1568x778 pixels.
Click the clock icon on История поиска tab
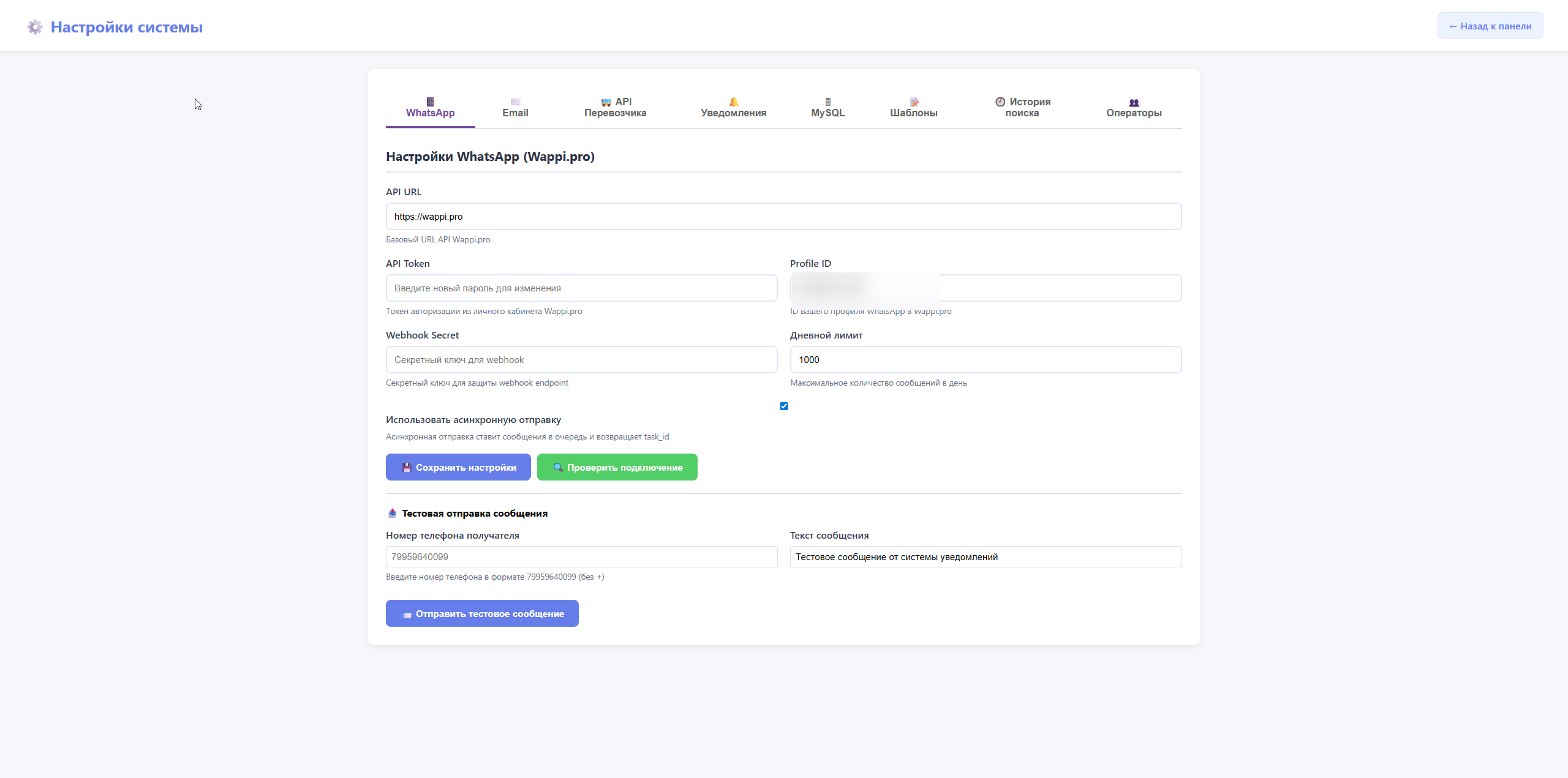[1000, 102]
